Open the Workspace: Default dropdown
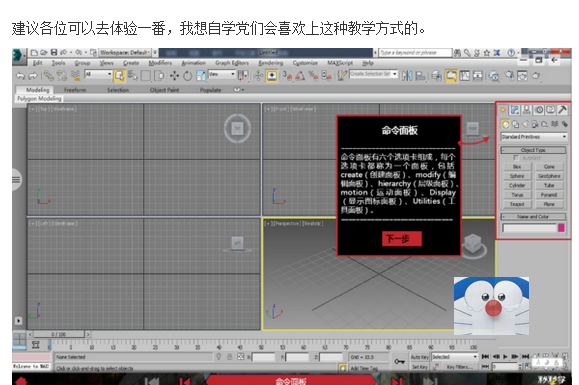Screen dimensions: 579x385 126,53
